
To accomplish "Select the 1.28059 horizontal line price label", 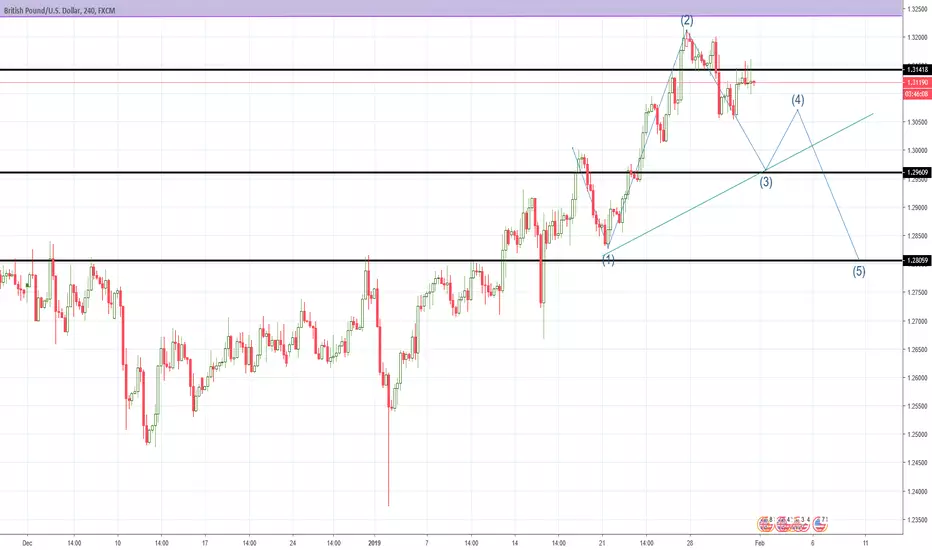I will coord(917,260).
